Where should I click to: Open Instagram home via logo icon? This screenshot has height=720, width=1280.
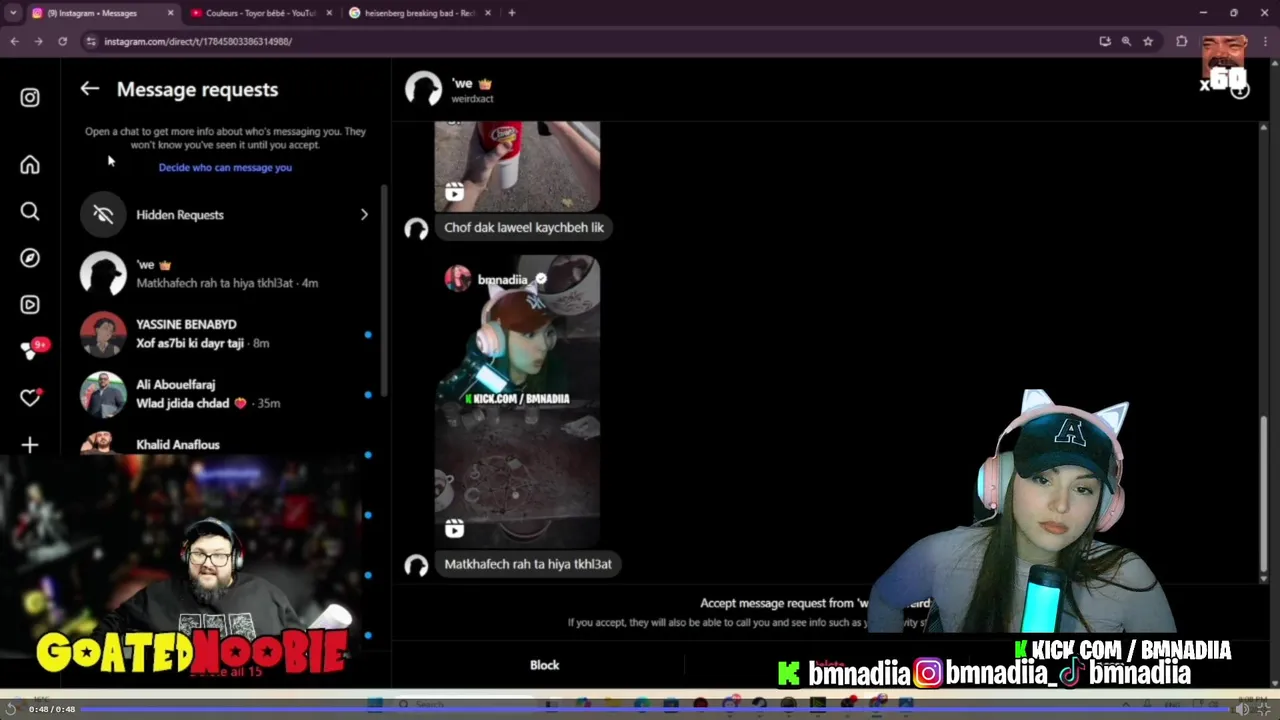pyautogui.click(x=30, y=97)
